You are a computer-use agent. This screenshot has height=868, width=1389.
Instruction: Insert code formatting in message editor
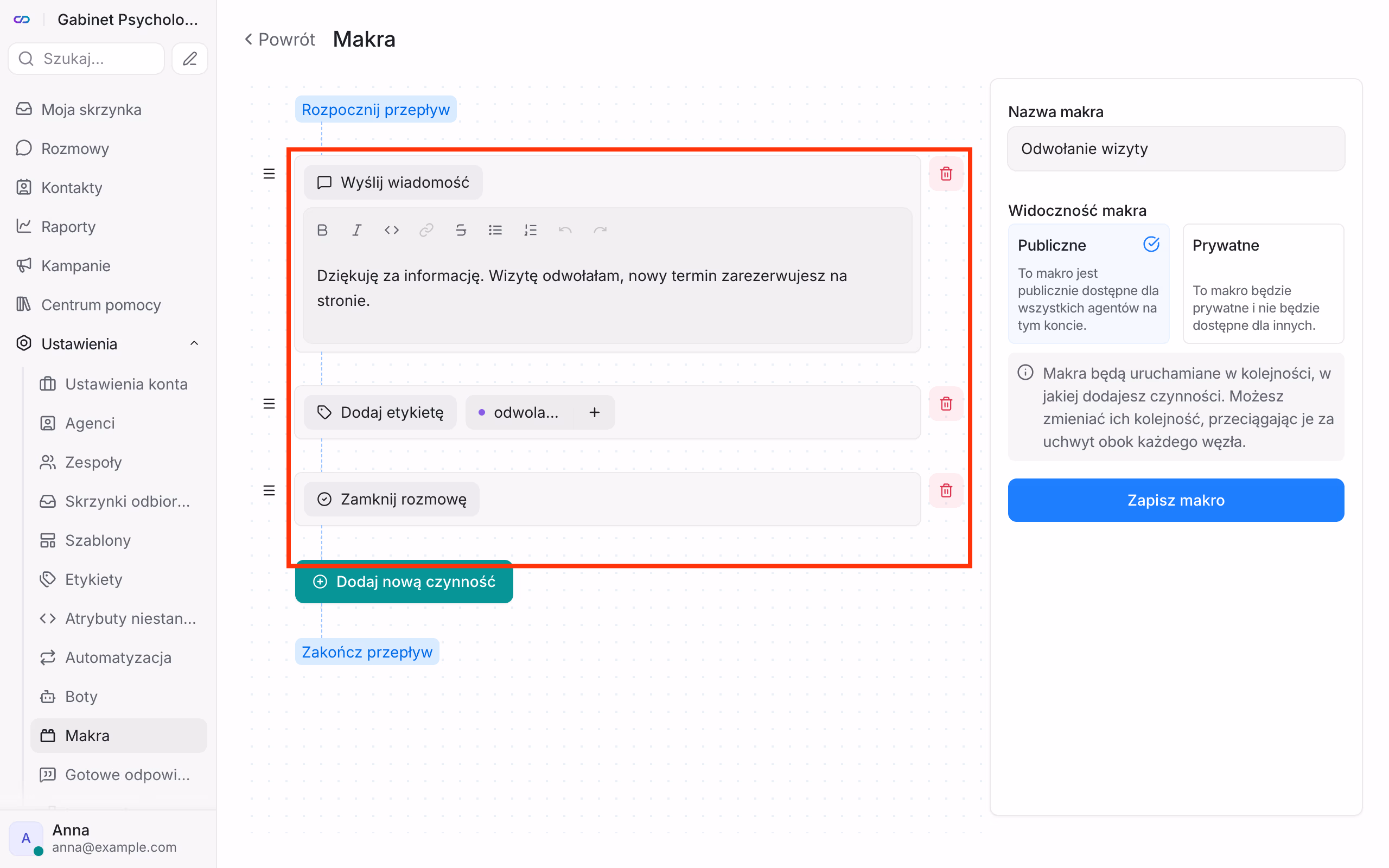point(391,230)
